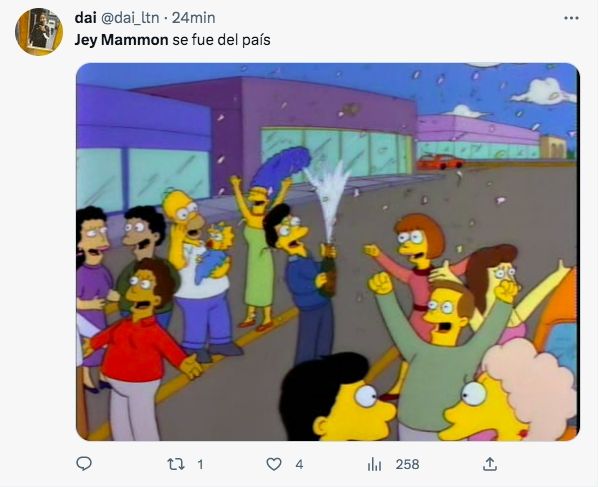Viewport: 600px width, 487px height.
Task: Open the Simpsons celebration image
Action: (328, 251)
